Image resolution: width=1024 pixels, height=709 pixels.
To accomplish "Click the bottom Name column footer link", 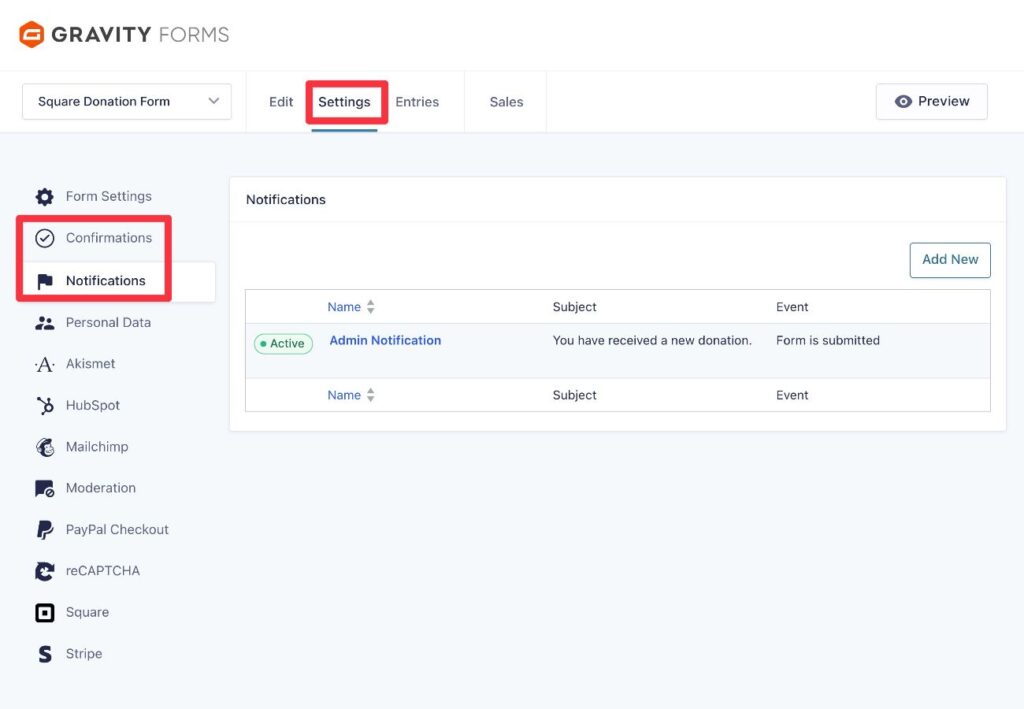I will (344, 395).
